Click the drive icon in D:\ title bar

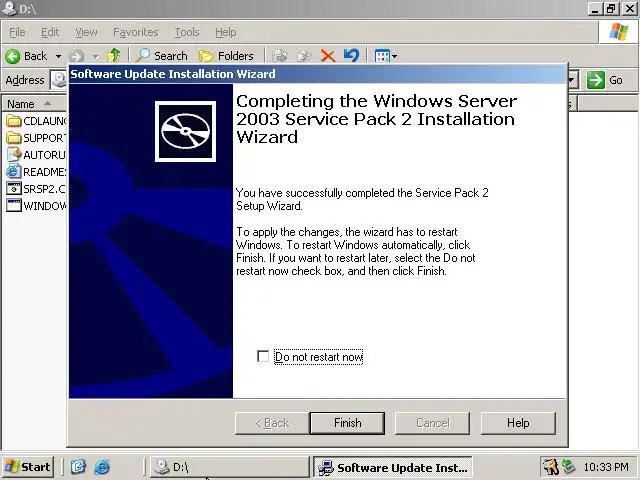coord(9,8)
